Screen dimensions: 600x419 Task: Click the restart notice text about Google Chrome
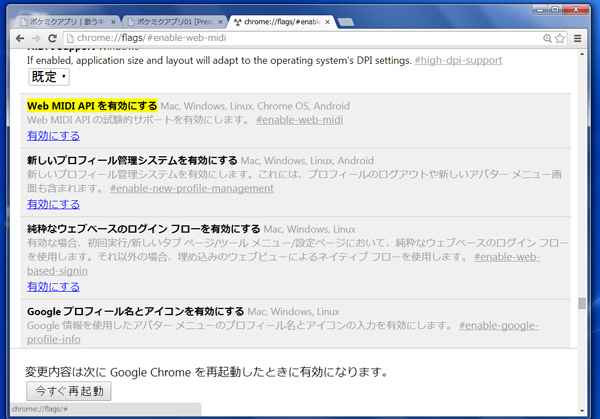(207, 372)
